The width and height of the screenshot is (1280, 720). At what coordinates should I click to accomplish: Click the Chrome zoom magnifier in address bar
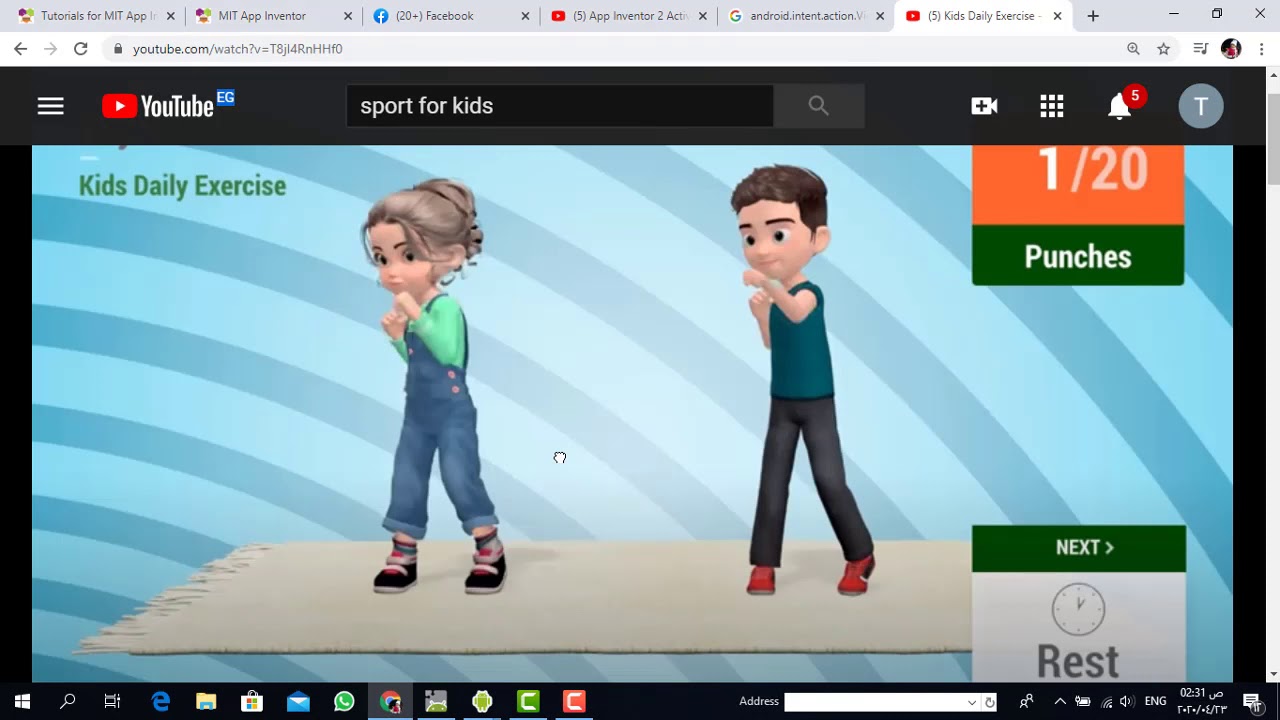point(1133,49)
